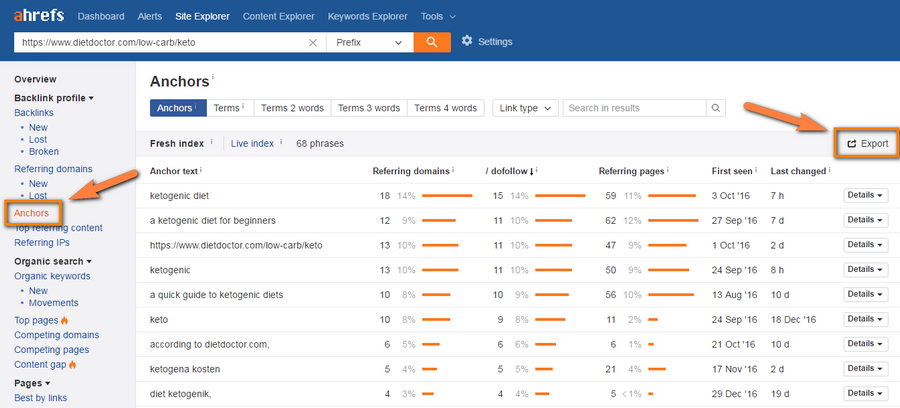Click anchor text 'according to dietdoctor.com,'
This screenshot has width=900, height=408.
[x=210, y=344]
